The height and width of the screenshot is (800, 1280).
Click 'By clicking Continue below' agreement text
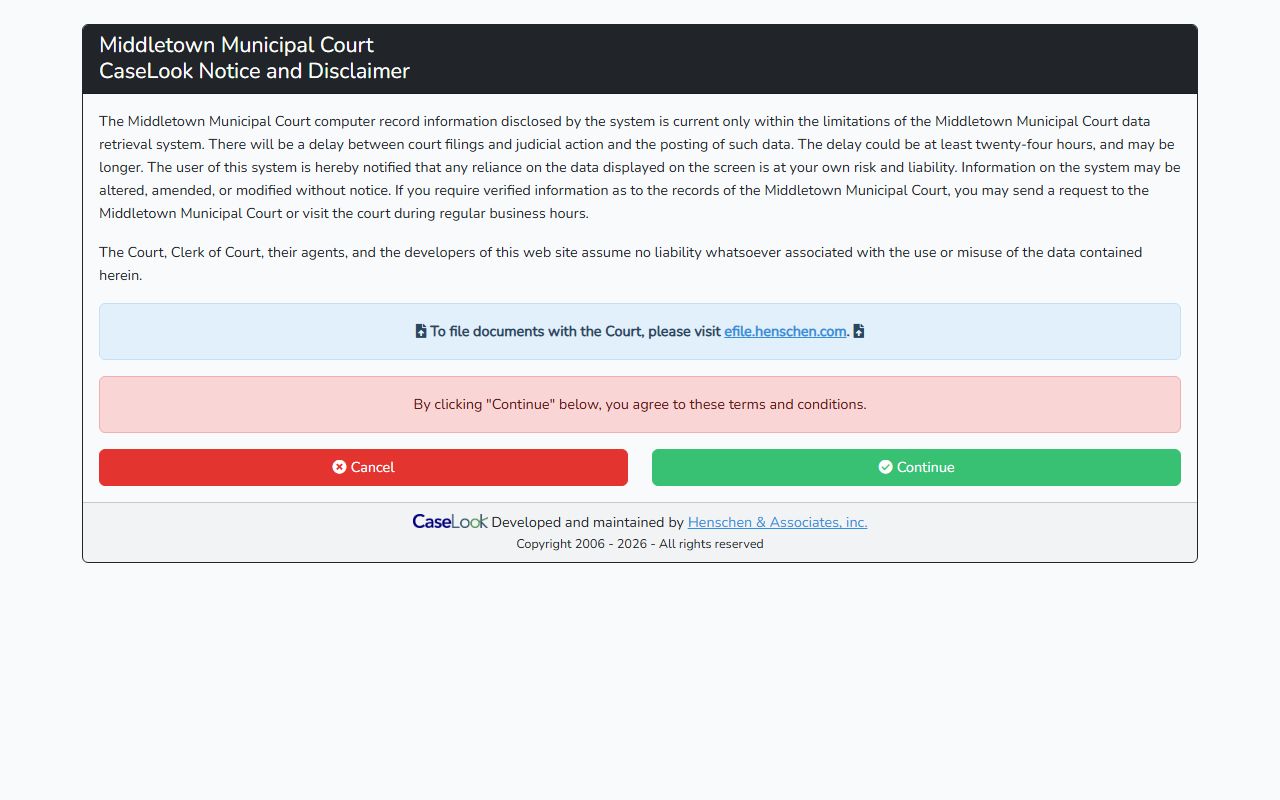640,405
